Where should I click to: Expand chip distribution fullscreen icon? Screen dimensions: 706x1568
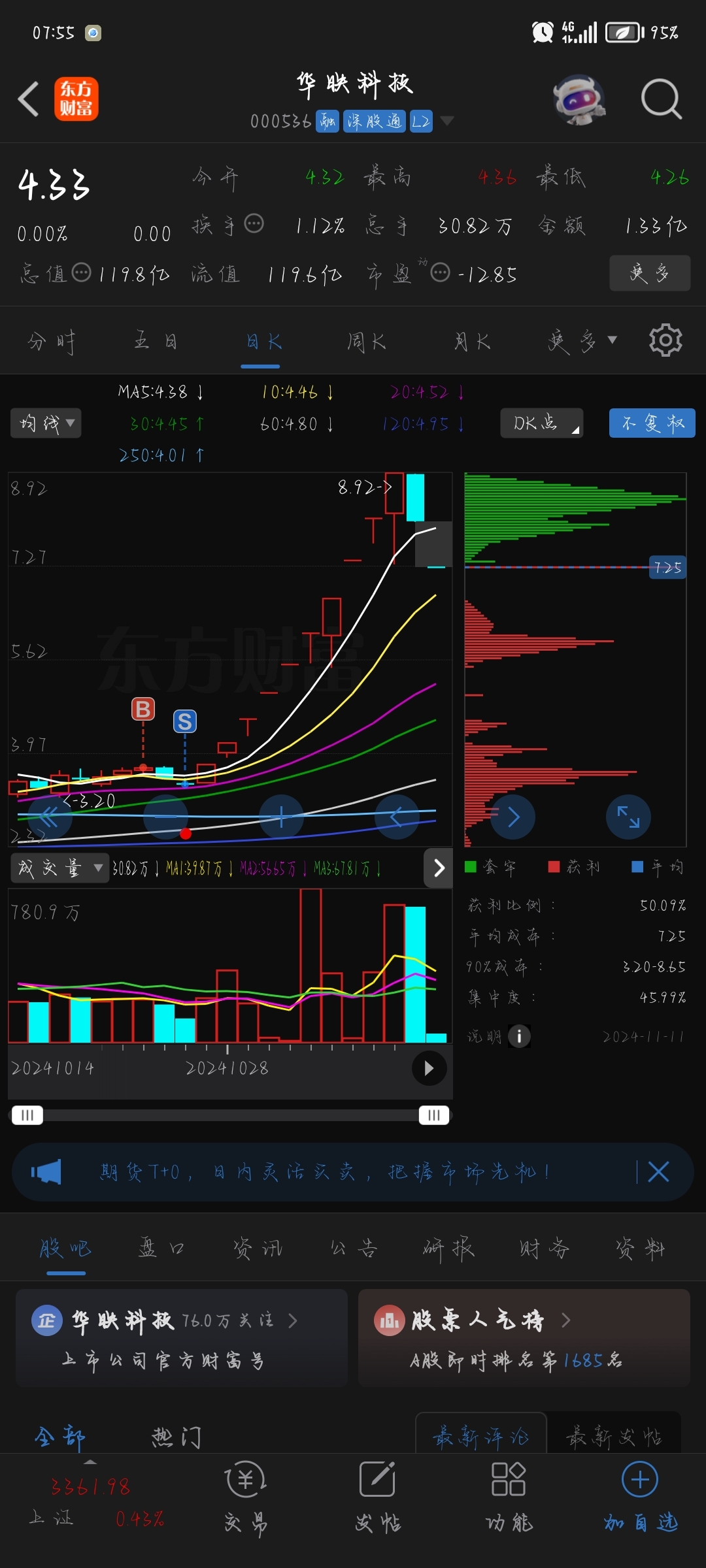click(628, 817)
